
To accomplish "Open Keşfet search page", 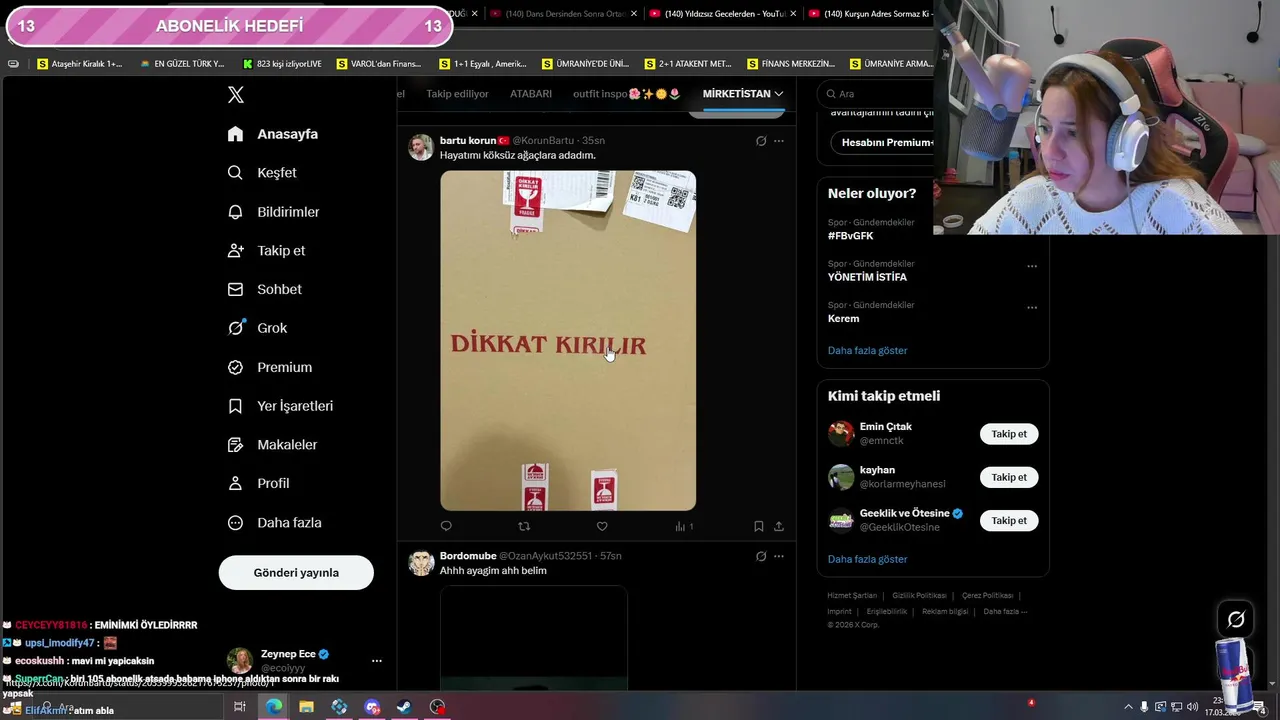I will (262, 173).
